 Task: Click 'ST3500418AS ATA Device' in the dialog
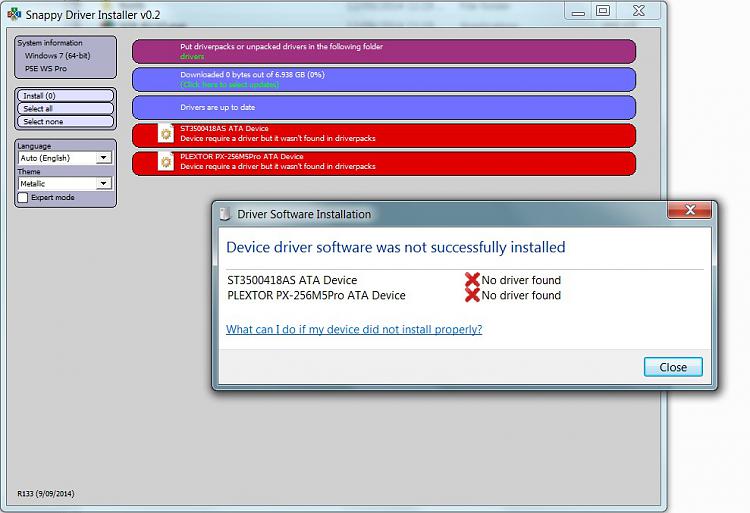[x=292, y=280]
